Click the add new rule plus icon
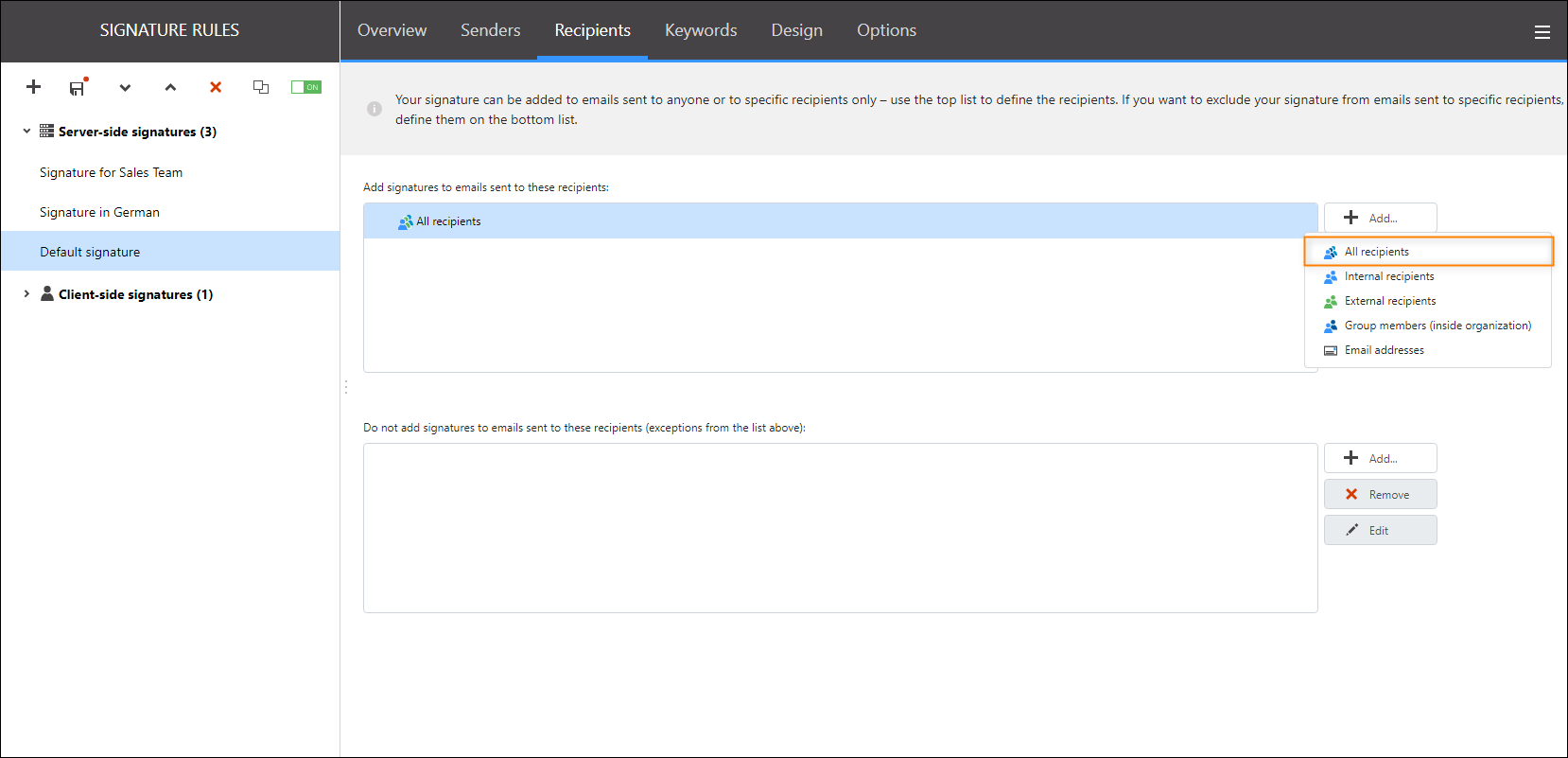 point(33,87)
